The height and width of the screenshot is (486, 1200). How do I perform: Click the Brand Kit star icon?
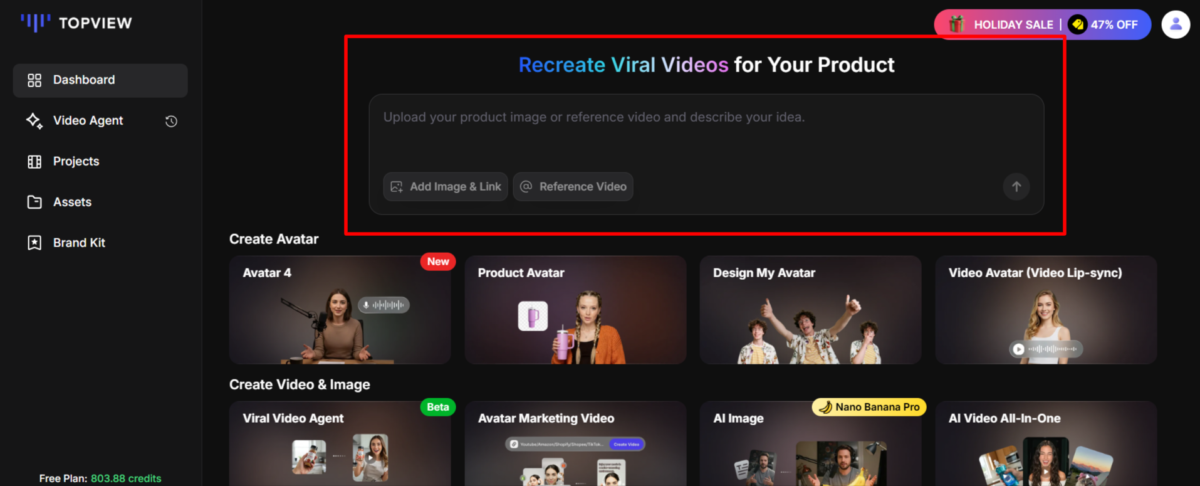pos(34,243)
